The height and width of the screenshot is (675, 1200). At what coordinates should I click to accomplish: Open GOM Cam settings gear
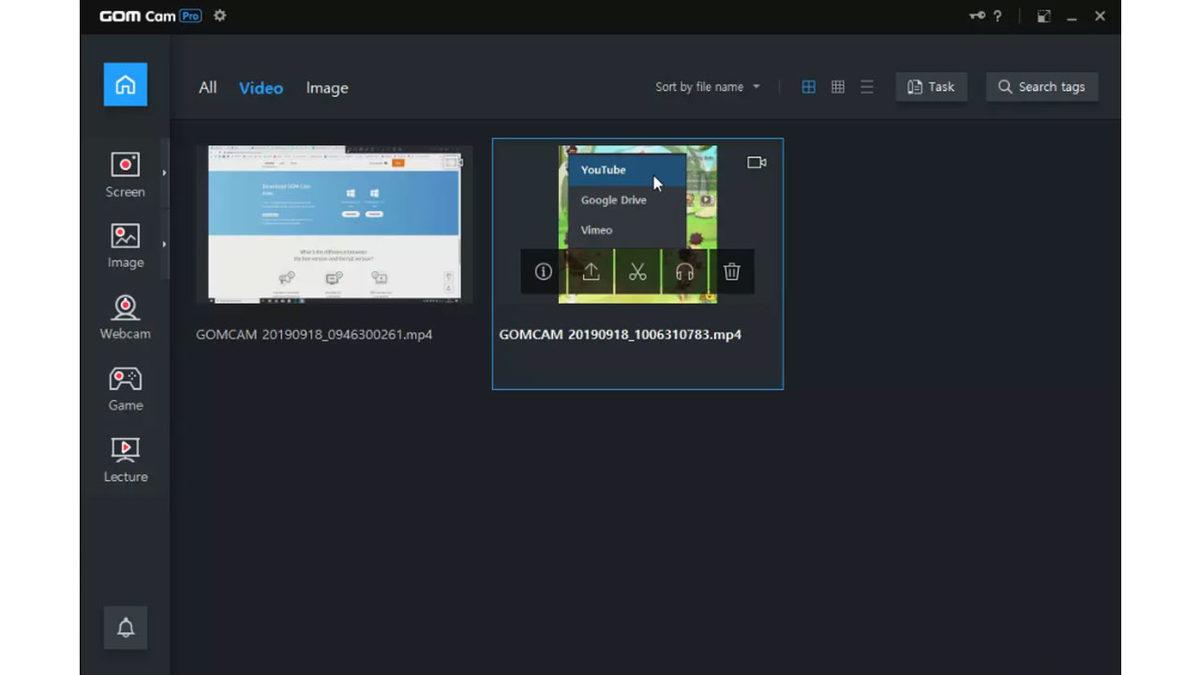point(218,16)
